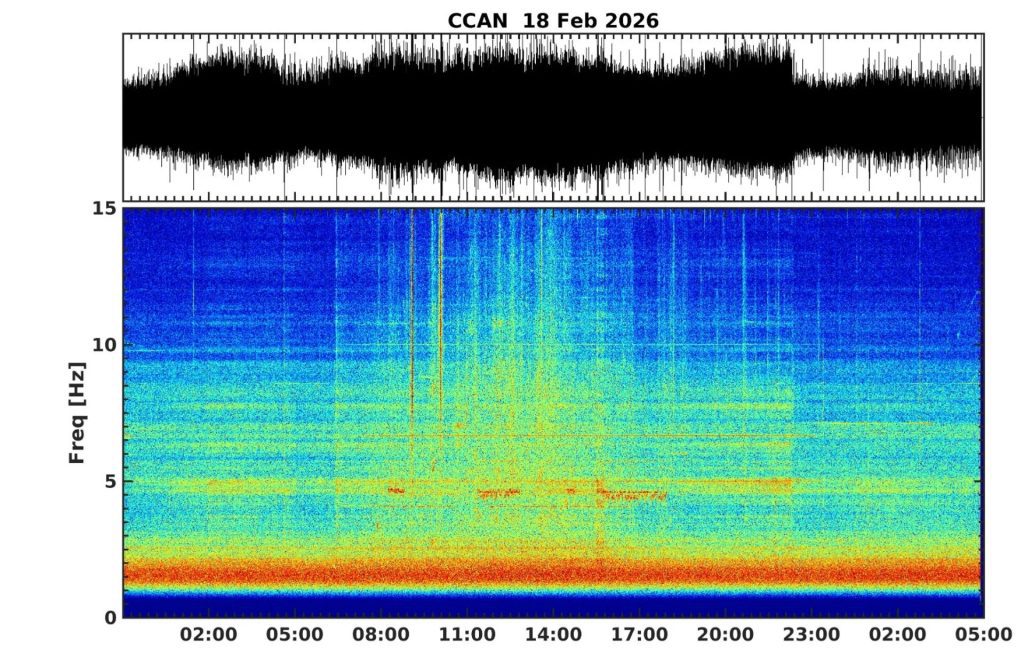Click the red streak near 4.5 Hz at 12:00
Screen dimensions: 1024x671
point(498,493)
